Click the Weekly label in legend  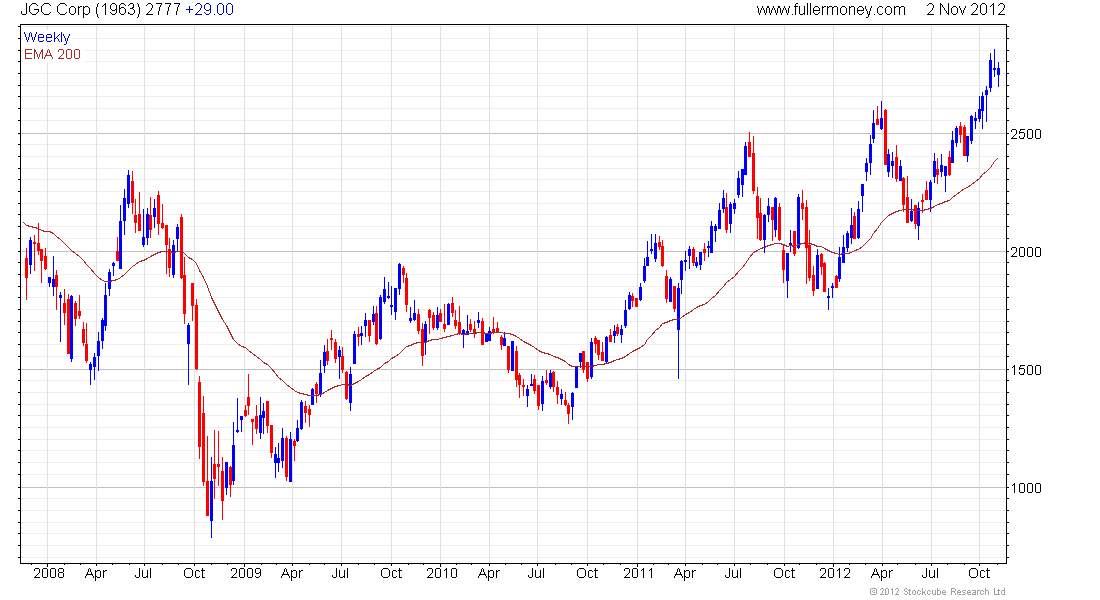pos(47,37)
